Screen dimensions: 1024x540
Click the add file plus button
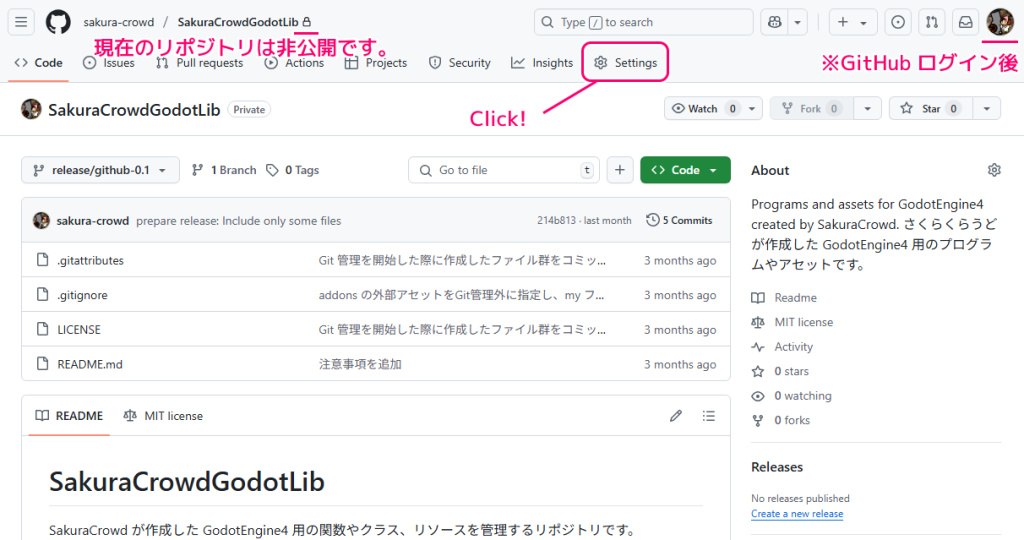pos(620,170)
